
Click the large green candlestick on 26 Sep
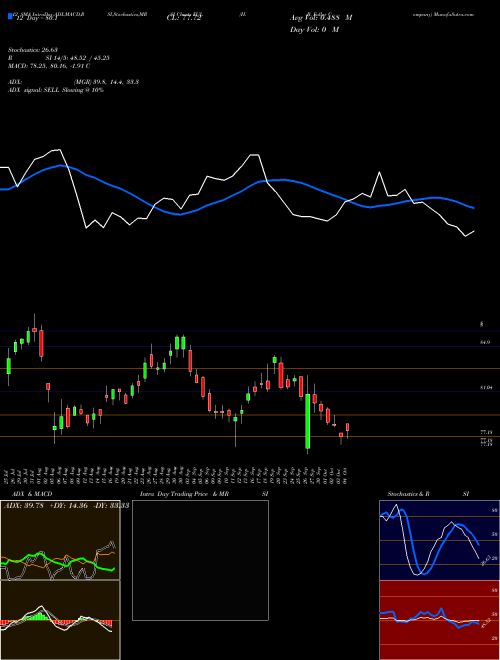(308, 421)
